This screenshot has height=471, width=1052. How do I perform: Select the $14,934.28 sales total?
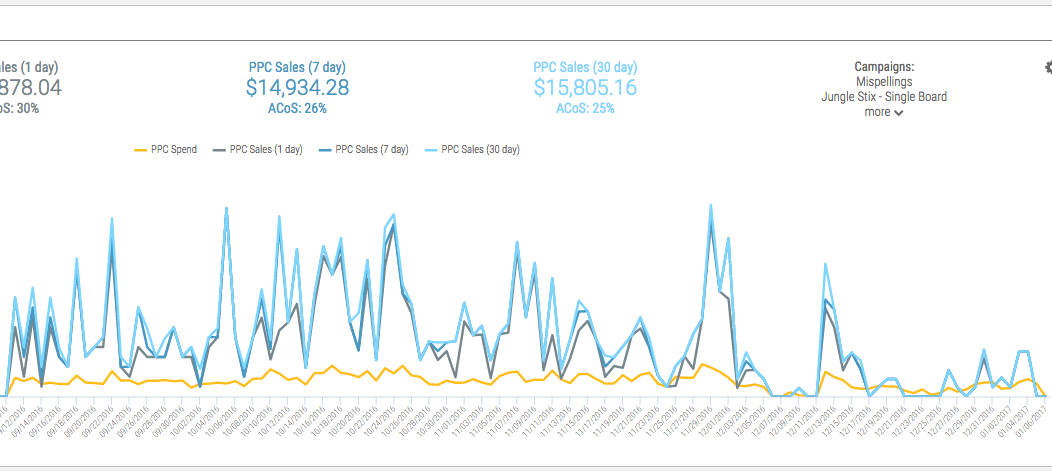297,88
